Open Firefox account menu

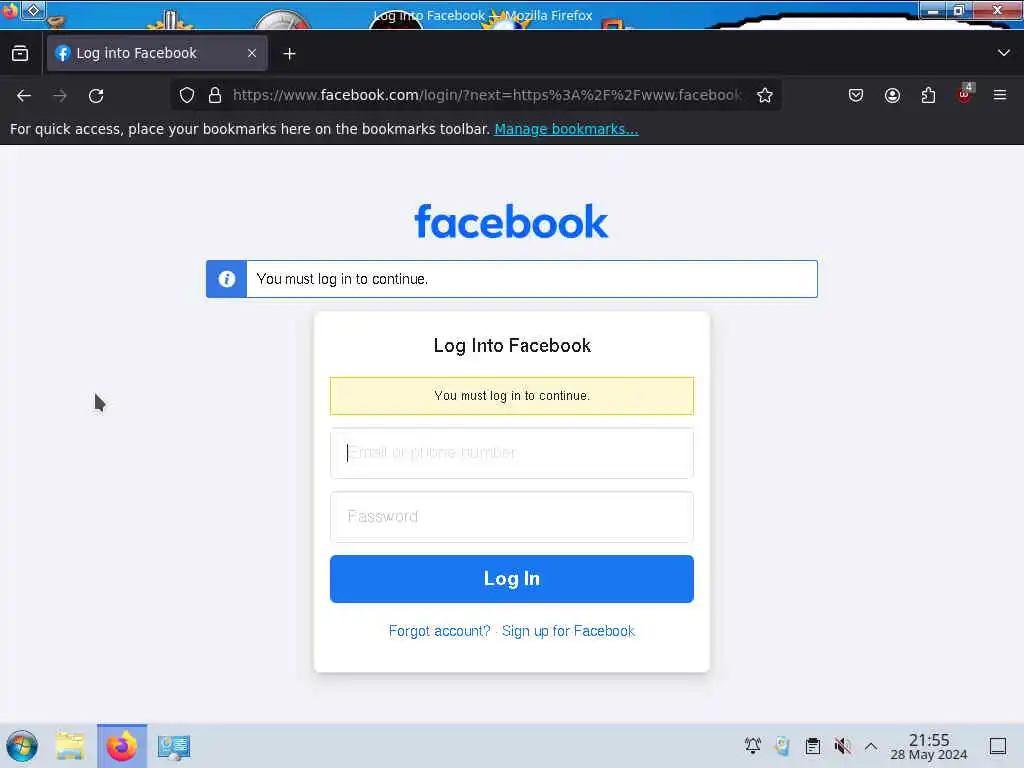click(x=892, y=95)
